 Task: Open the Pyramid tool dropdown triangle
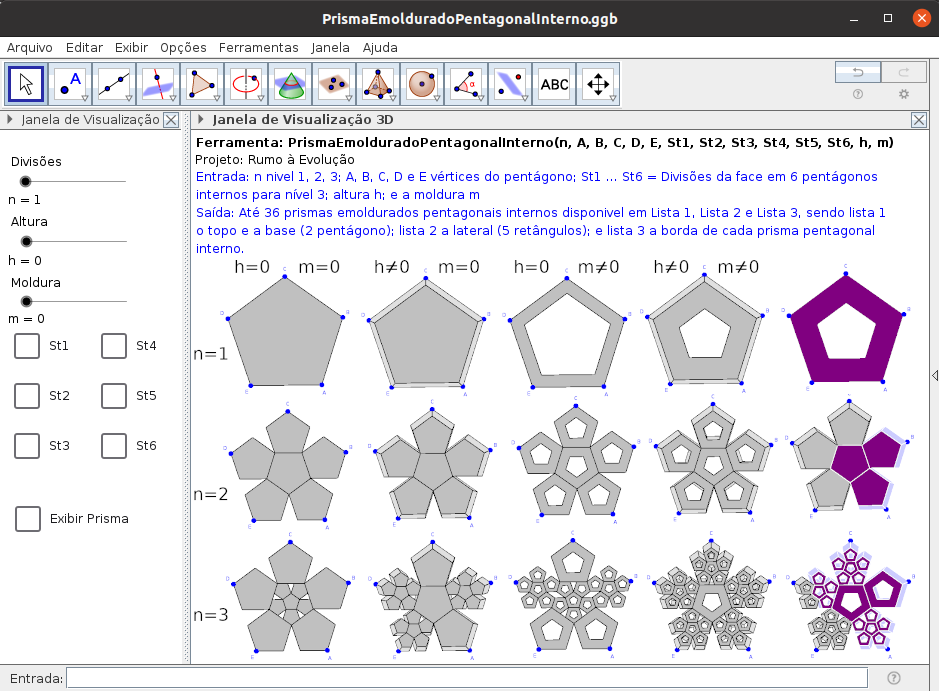(393, 98)
